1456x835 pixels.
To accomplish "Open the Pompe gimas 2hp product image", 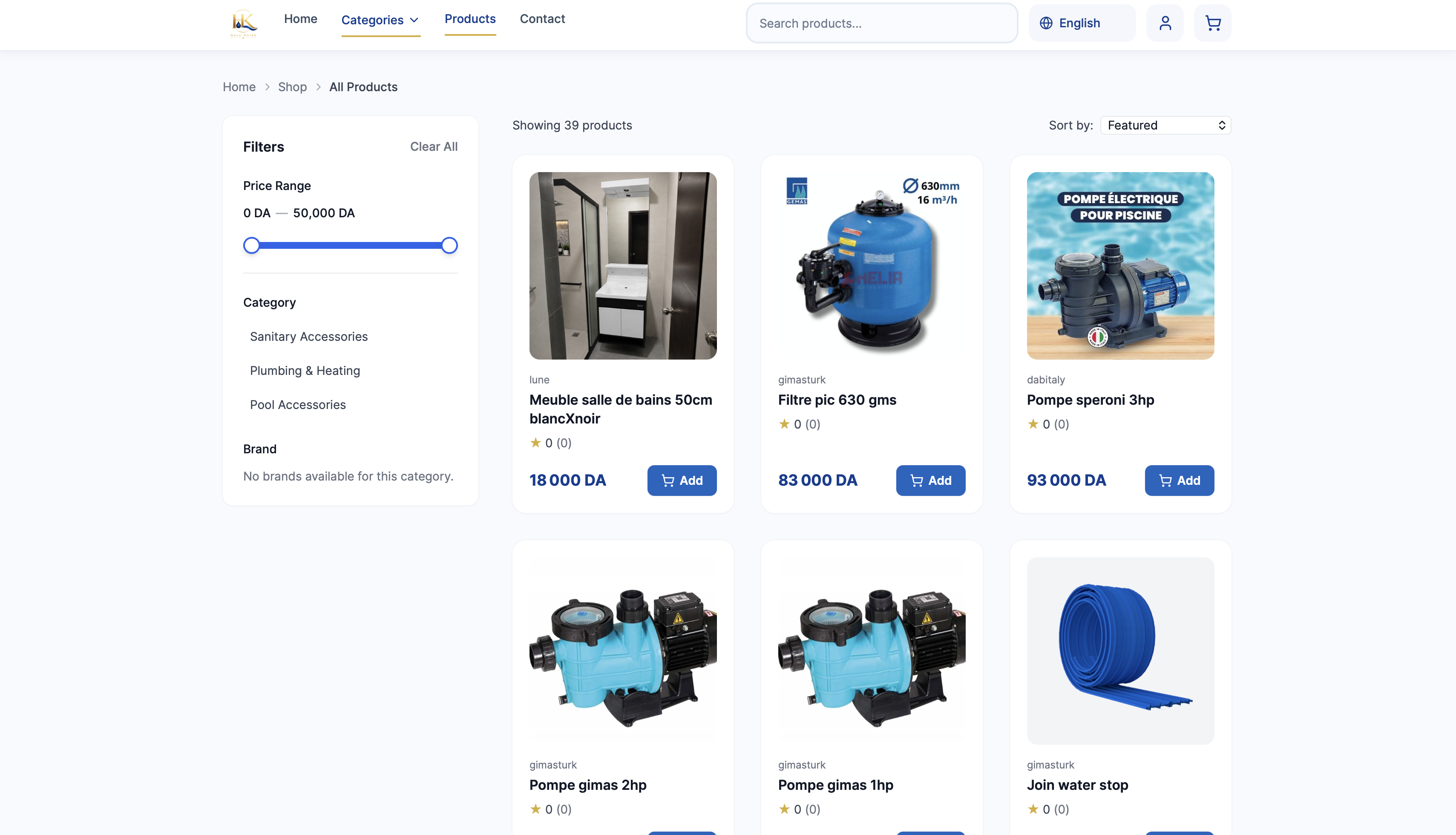I will click(623, 651).
